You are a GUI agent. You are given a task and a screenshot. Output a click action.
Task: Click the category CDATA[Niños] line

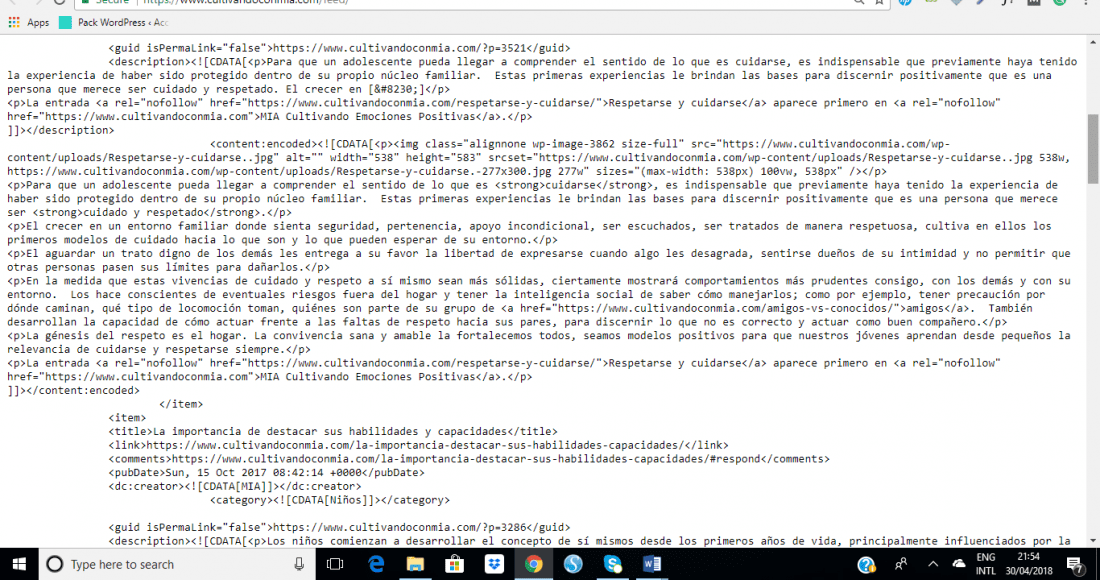coord(330,500)
